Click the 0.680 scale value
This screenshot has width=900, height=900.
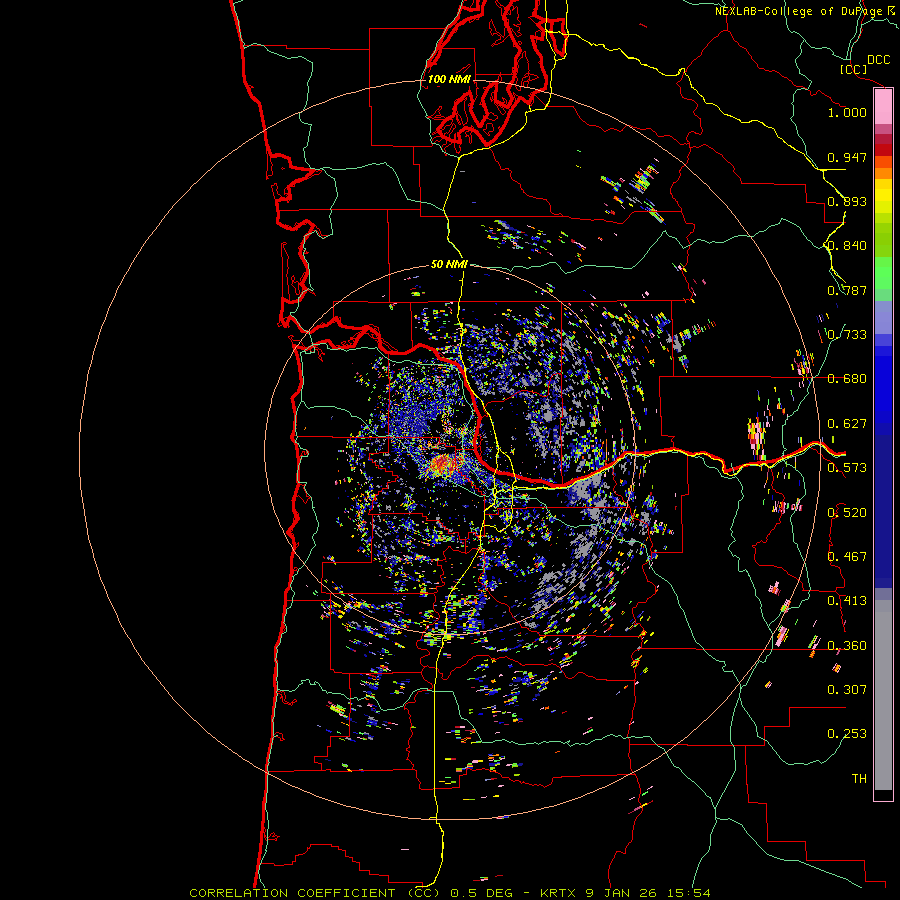click(x=847, y=379)
